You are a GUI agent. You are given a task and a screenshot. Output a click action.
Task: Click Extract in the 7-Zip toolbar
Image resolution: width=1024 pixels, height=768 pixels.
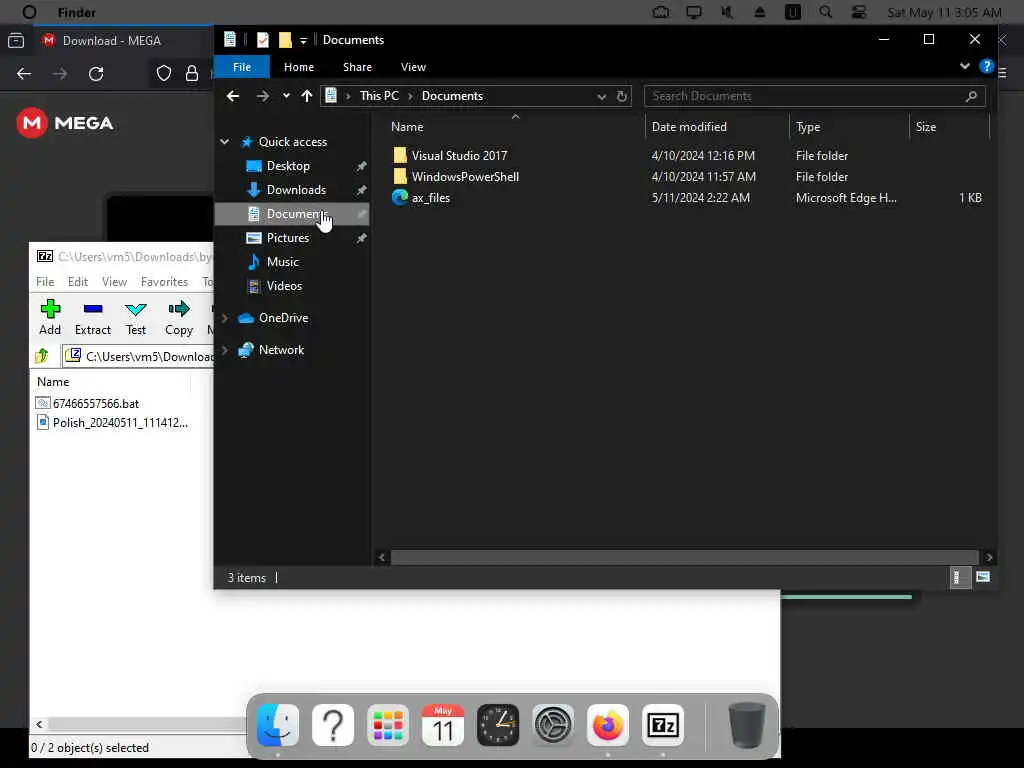pyautogui.click(x=93, y=317)
